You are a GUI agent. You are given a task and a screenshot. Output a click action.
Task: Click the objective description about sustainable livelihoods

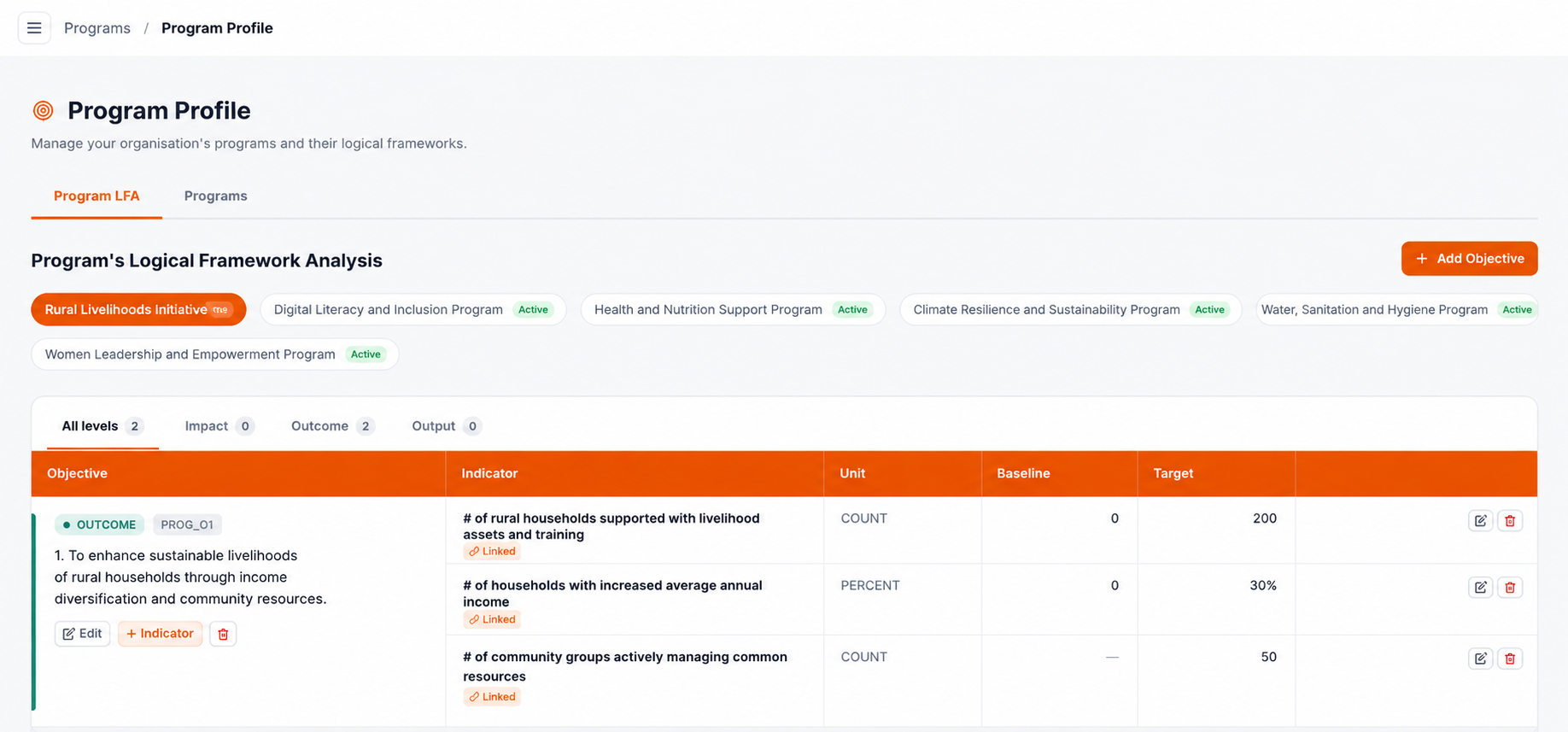click(190, 577)
